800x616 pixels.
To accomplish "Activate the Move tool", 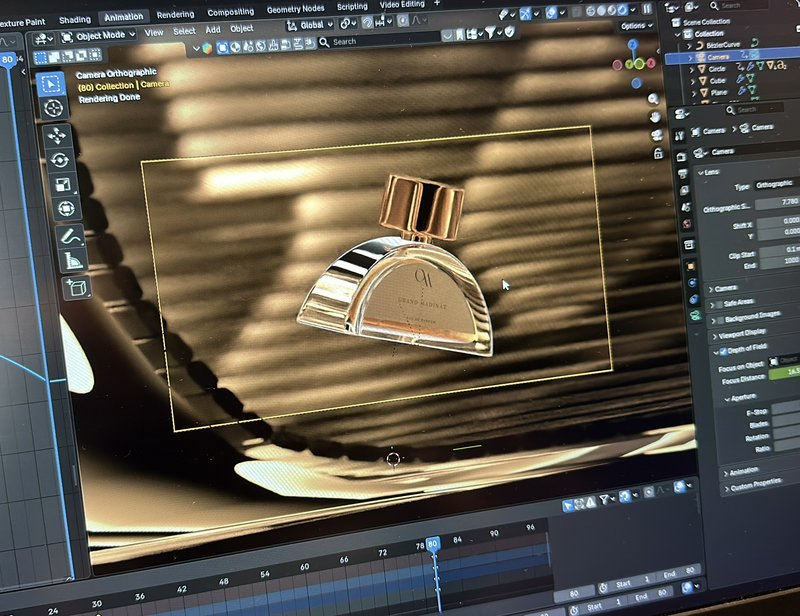I will [57, 136].
